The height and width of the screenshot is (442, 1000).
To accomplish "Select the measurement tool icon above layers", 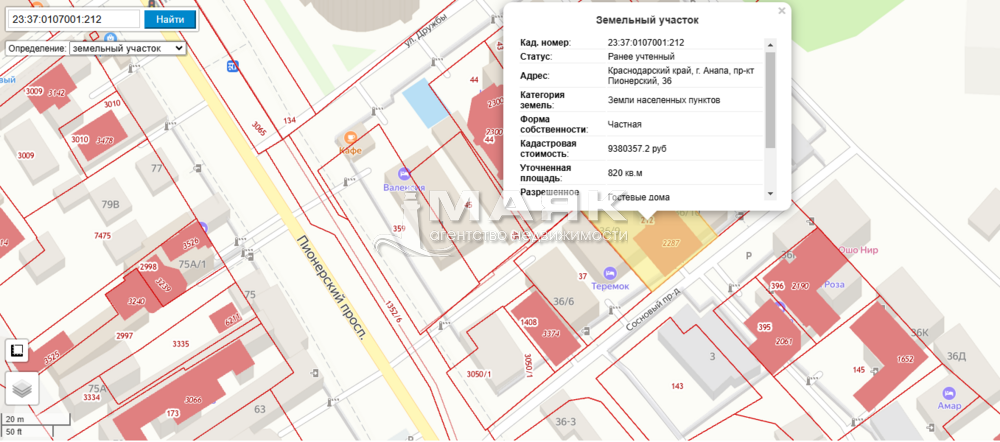I will coord(16,351).
